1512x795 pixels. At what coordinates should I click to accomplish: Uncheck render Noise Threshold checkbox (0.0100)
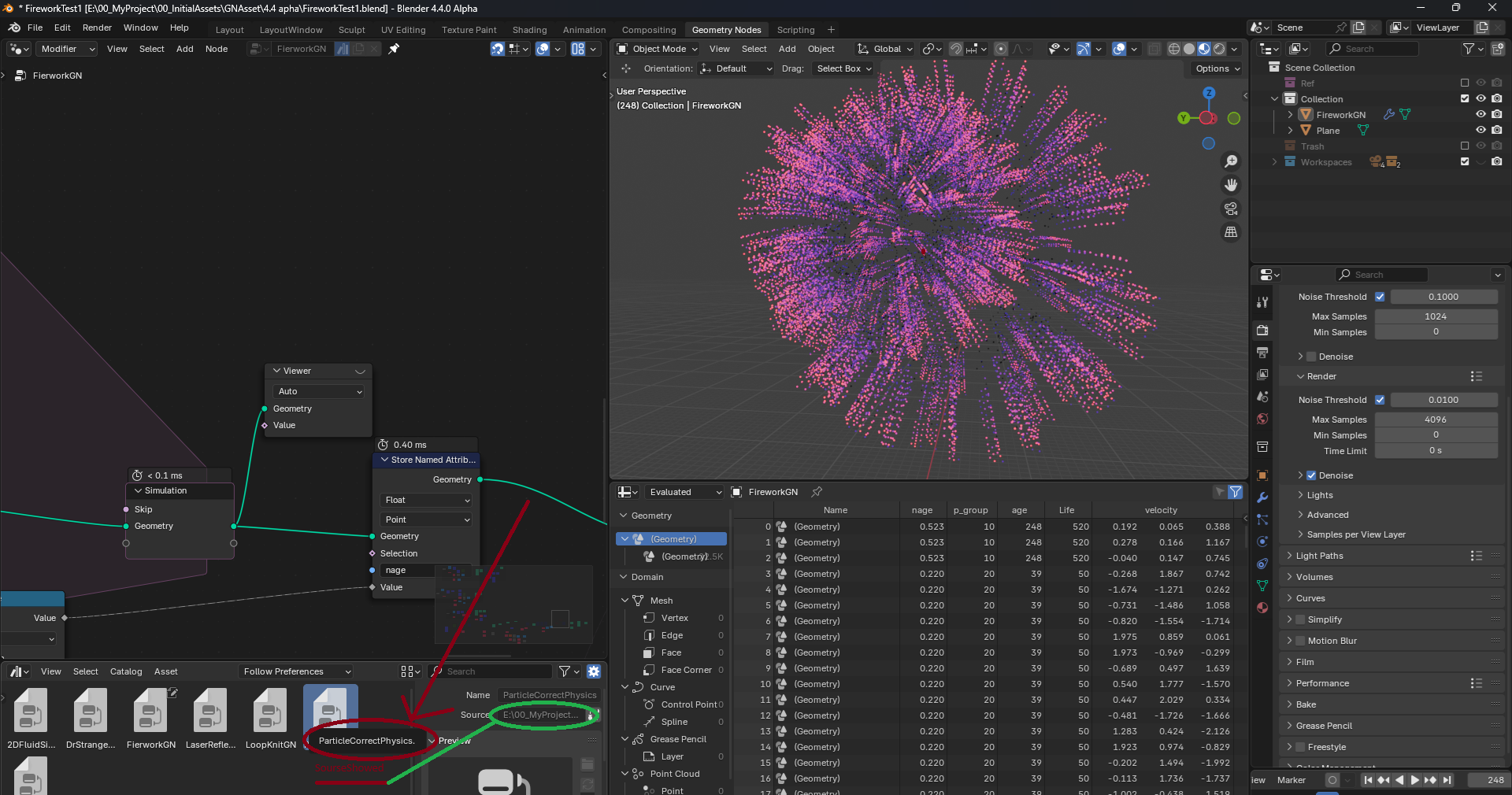(1380, 400)
